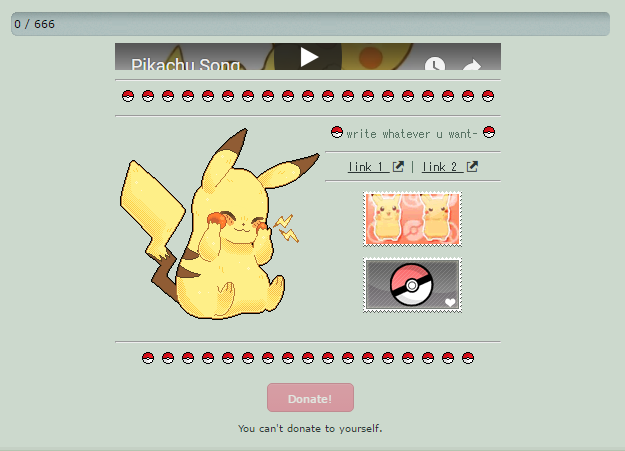The image size is (625, 451).
Task: Click the Watch Later clock icon on video
Action: 434,64
